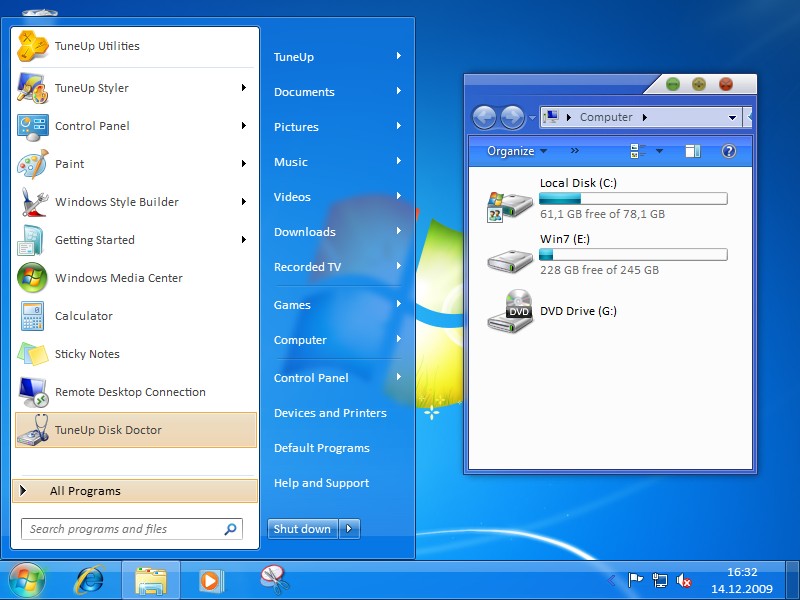Open Remote Desktop Connection icon
Image resolution: width=800 pixels, height=600 pixels.
point(33,392)
